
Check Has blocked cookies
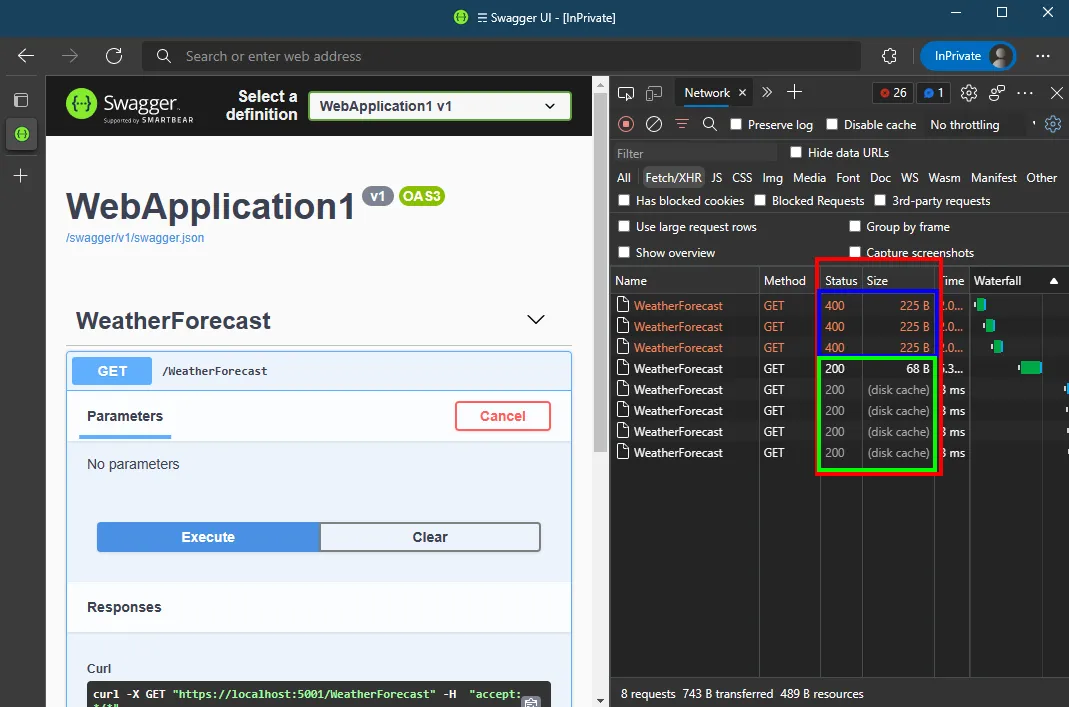point(624,200)
